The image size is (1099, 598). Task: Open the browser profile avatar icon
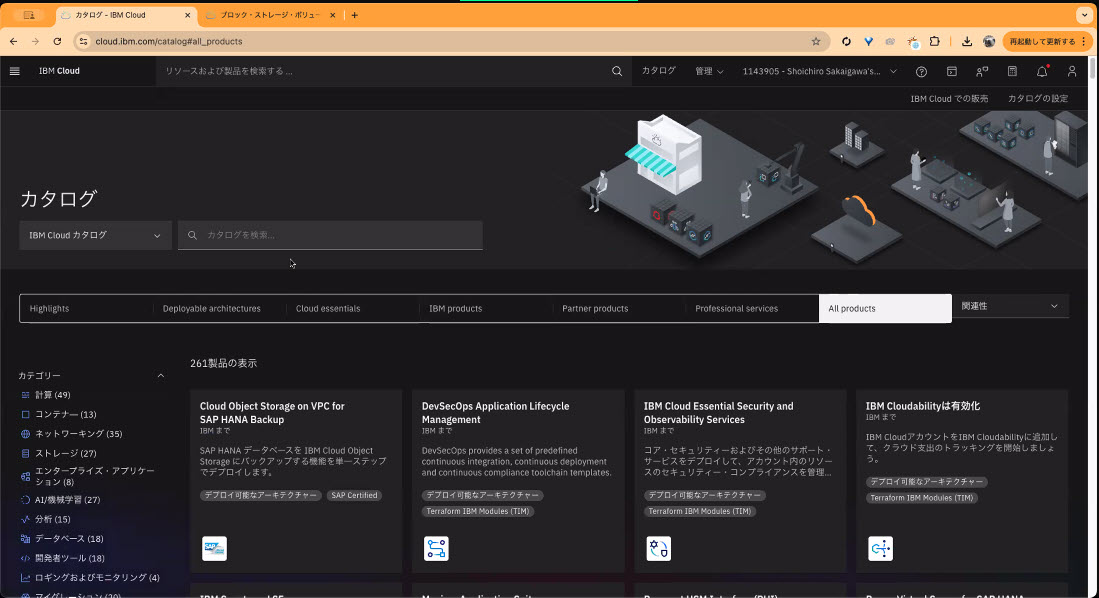989,41
